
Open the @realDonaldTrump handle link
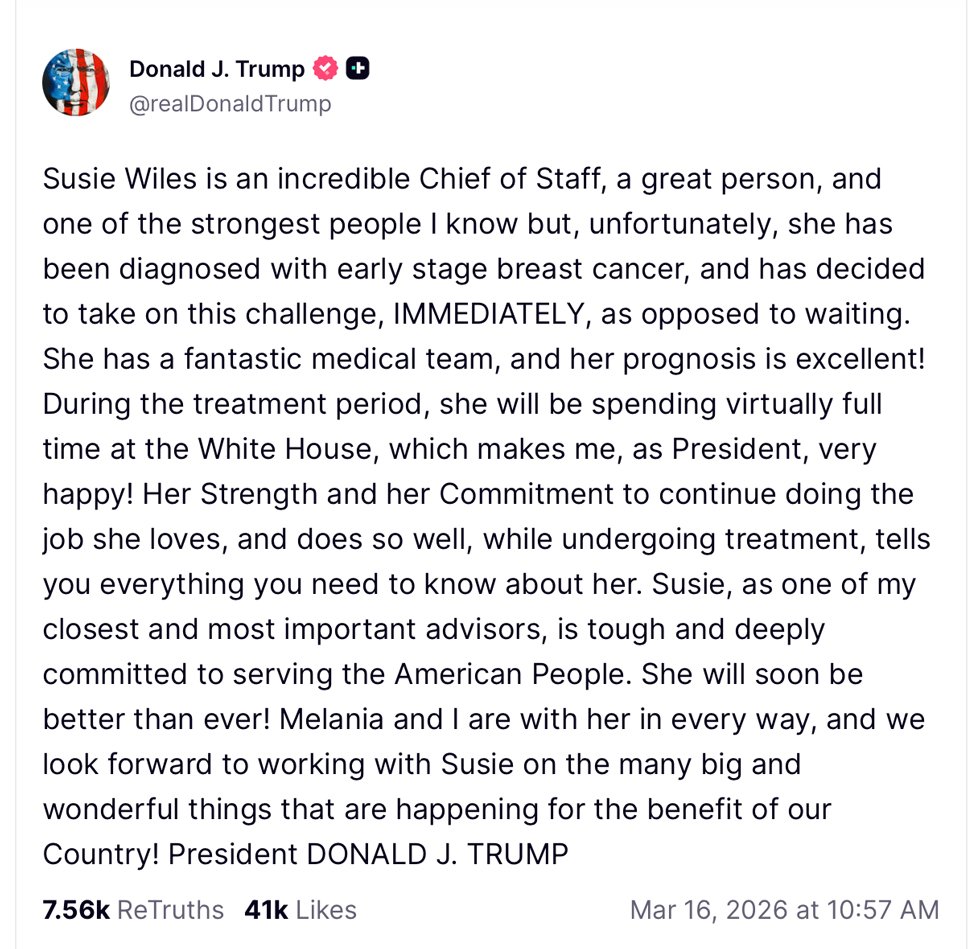230,104
